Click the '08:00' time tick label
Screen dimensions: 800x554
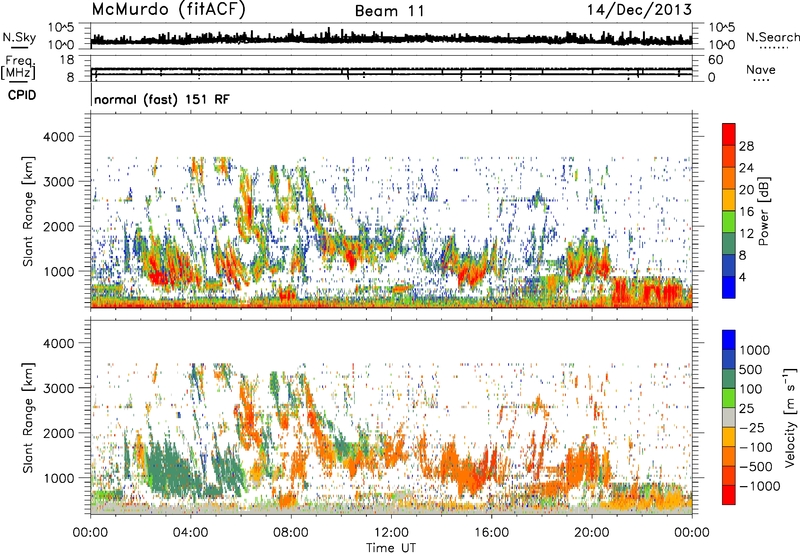point(291,533)
